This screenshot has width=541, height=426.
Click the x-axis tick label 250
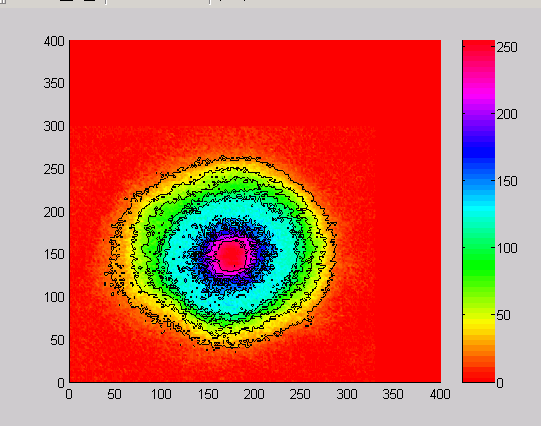[x=300, y=394]
